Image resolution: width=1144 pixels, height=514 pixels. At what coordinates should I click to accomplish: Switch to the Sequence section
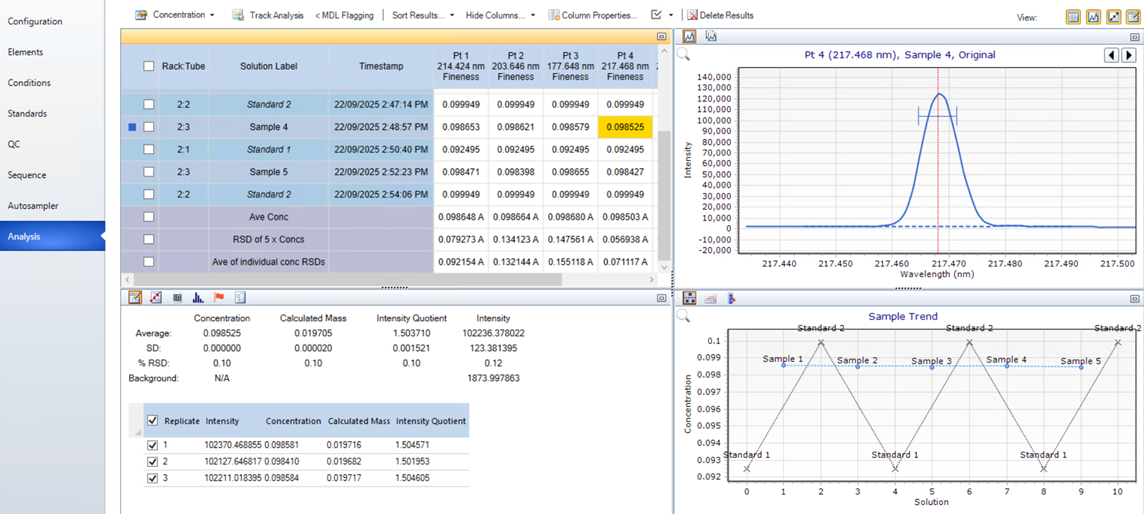27,175
